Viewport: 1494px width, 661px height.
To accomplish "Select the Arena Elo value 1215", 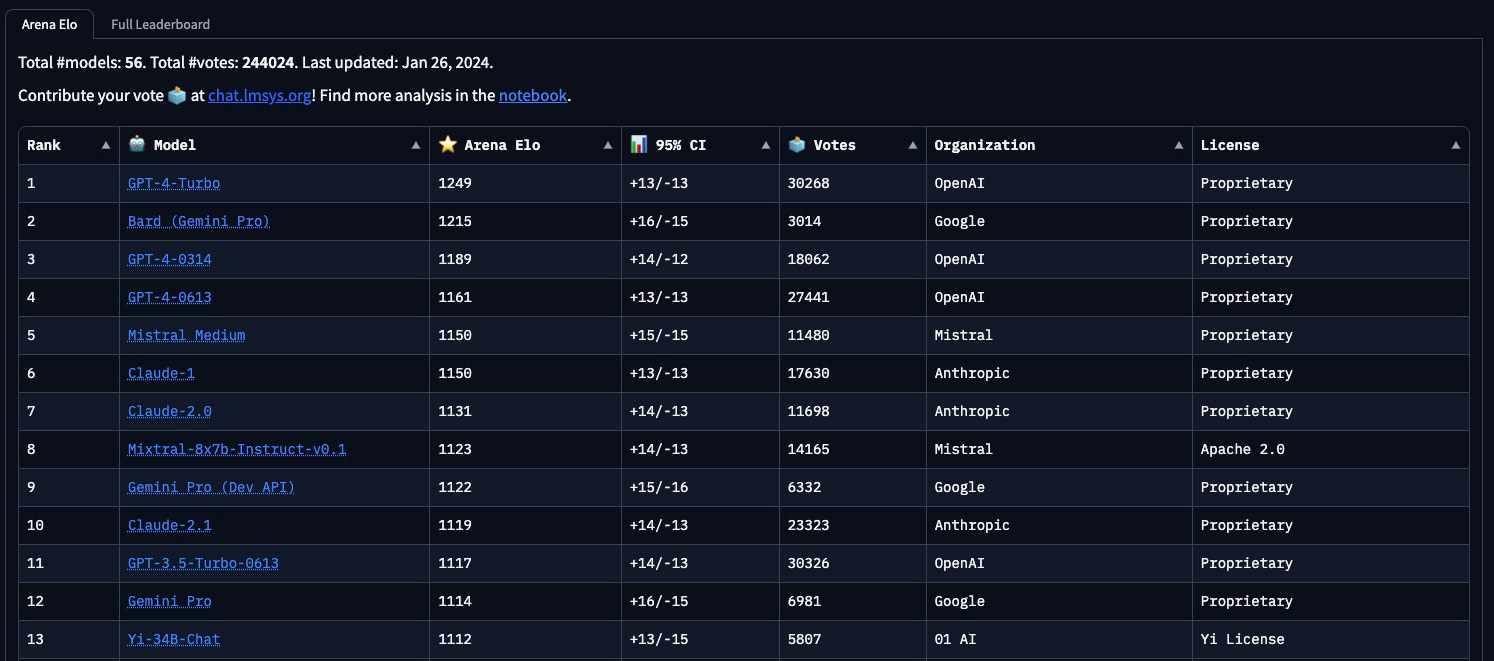I will (x=455, y=221).
